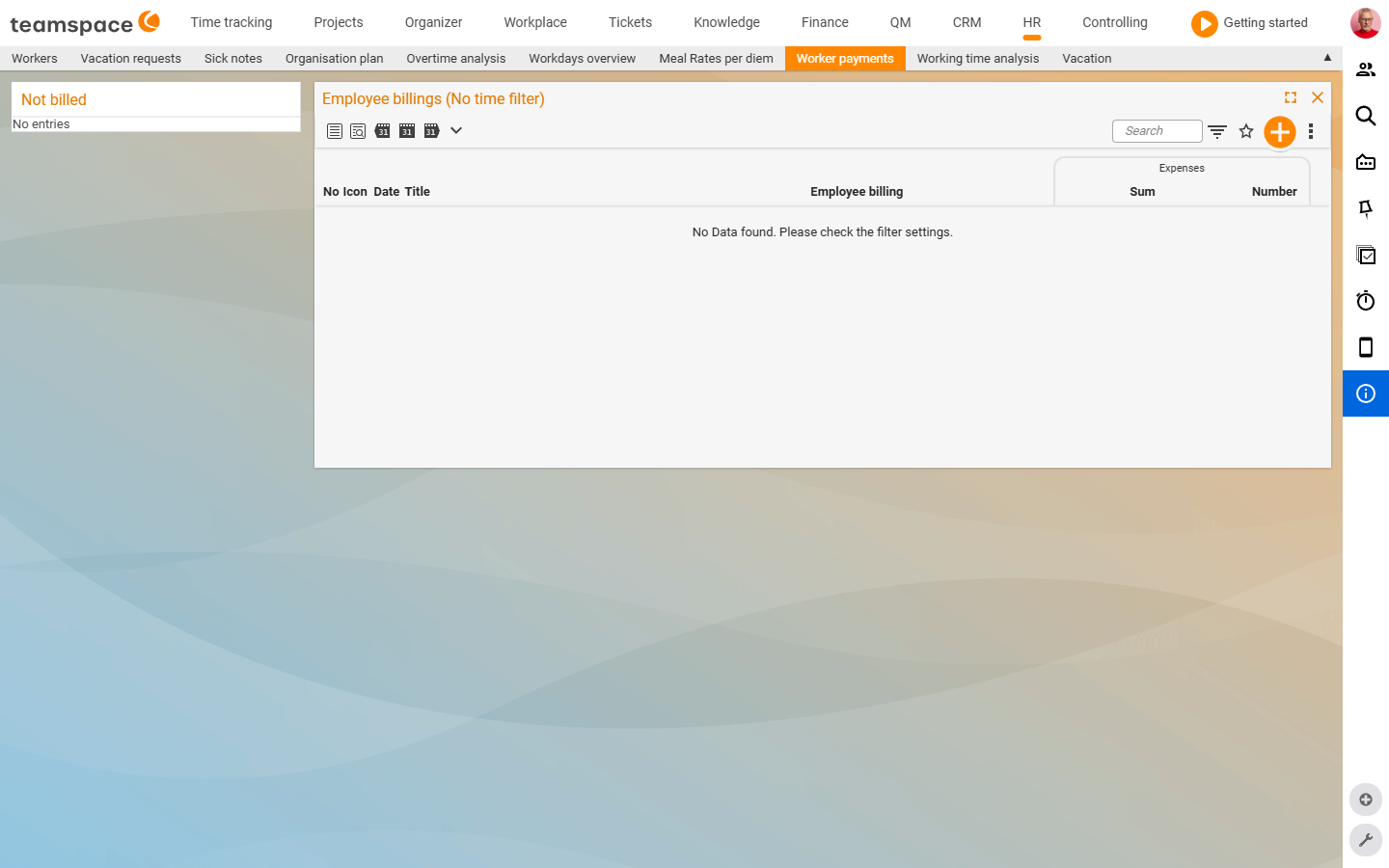This screenshot has width=1389, height=868.
Task: Open the QM menu
Action: (x=900, y=22)
